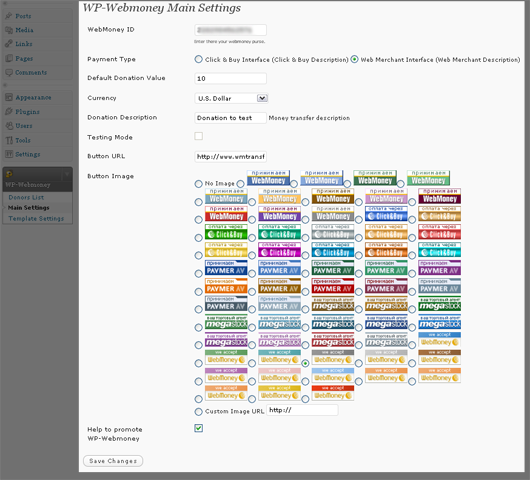The image size is (530, 480).
Task: Select Web Merchant Interface radio button
Action: (x=354, y=59)
